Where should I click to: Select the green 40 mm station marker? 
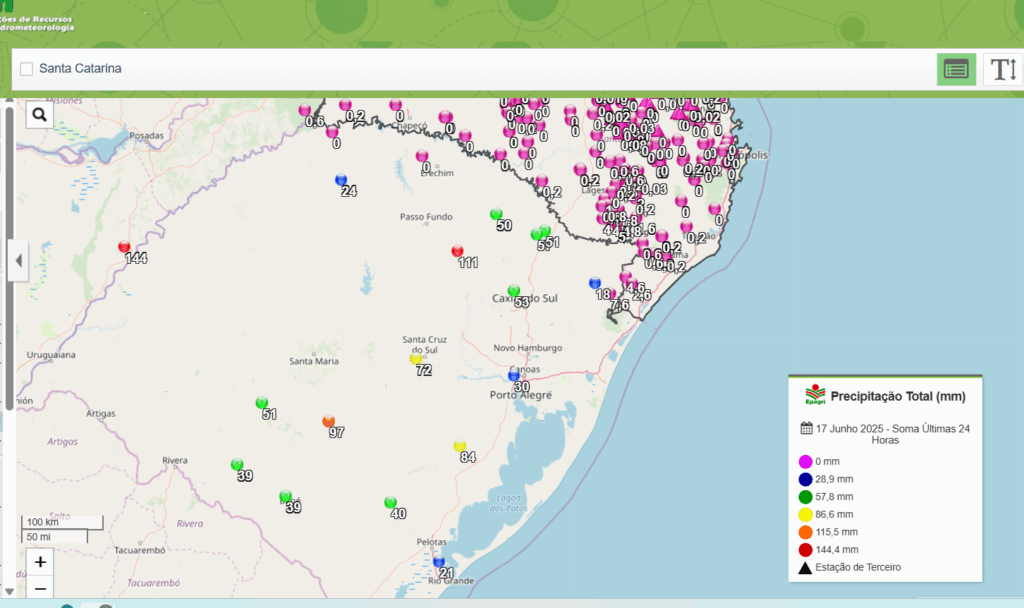click(x=390, y=502)
